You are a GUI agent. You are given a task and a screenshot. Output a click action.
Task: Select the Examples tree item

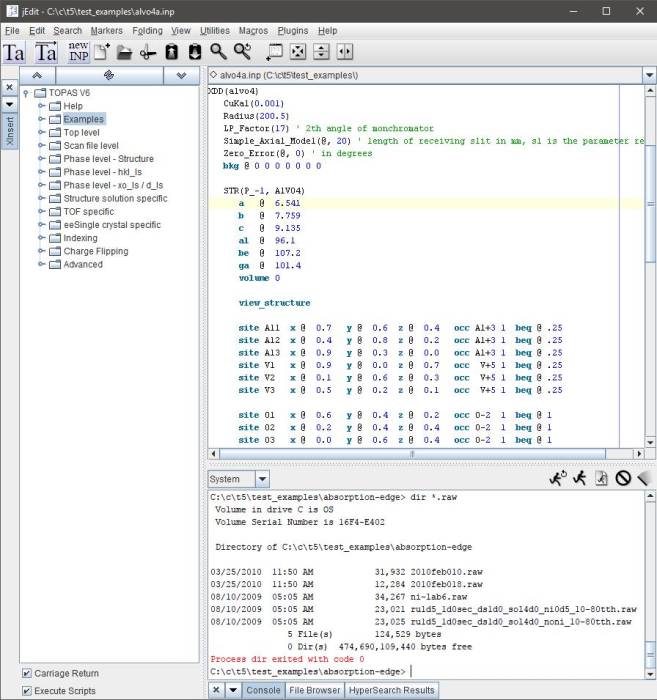(x=83, y=119)
